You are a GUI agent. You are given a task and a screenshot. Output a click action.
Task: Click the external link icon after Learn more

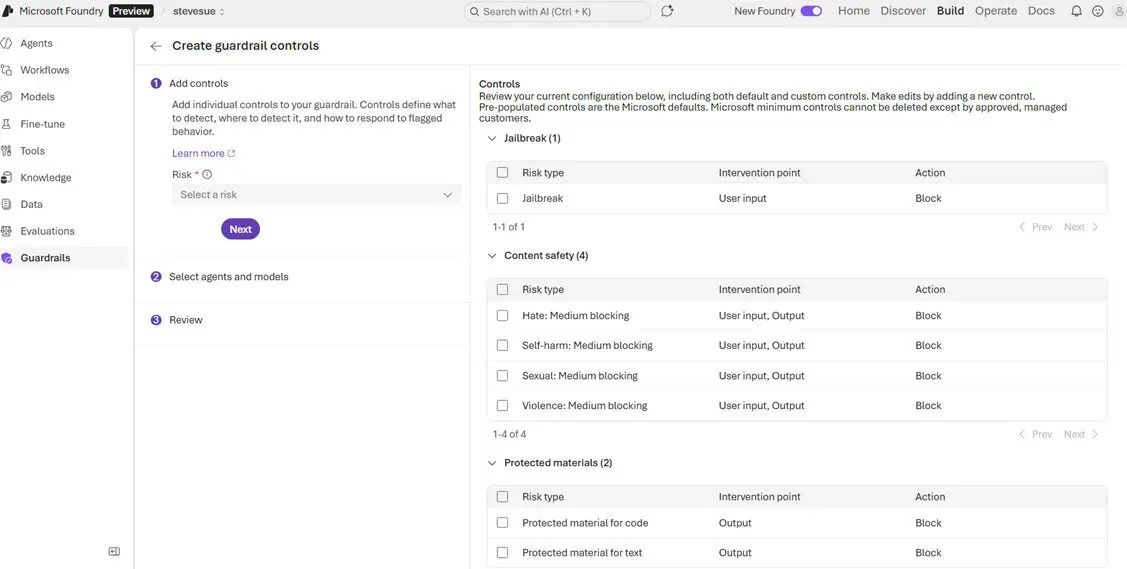click(231, 153)
